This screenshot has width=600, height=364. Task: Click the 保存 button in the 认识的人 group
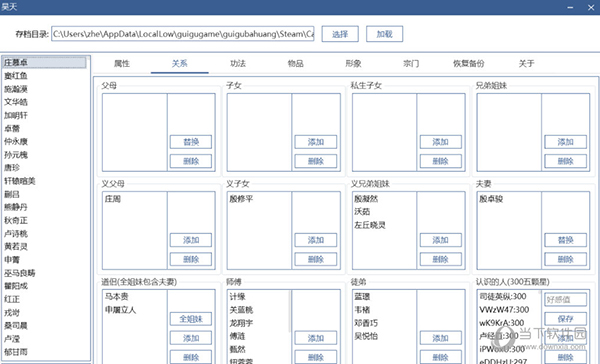(x=566, y=319)
